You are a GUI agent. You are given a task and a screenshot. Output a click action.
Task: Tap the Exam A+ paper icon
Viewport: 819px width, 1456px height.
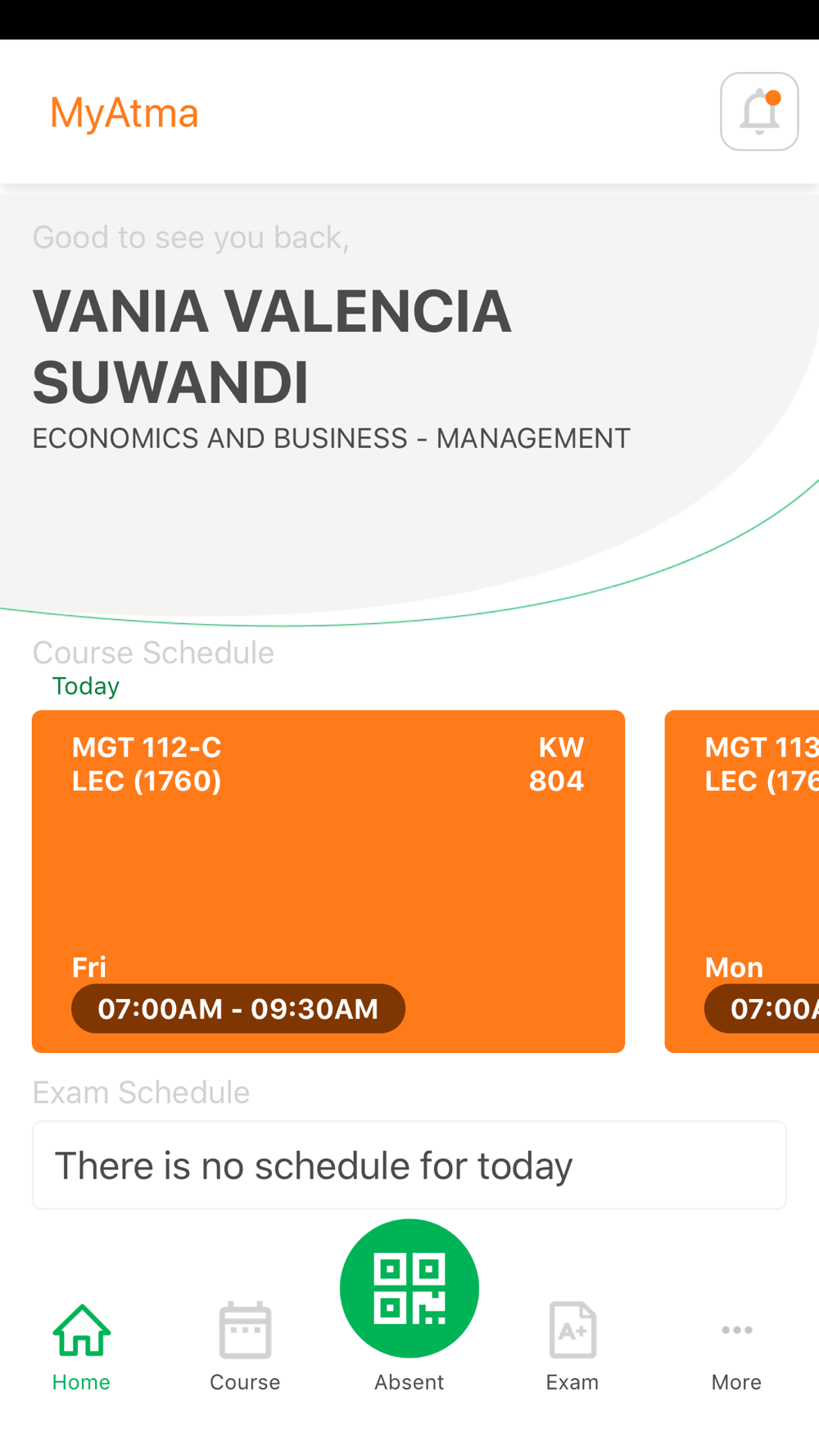click(x=572, y=1330)
